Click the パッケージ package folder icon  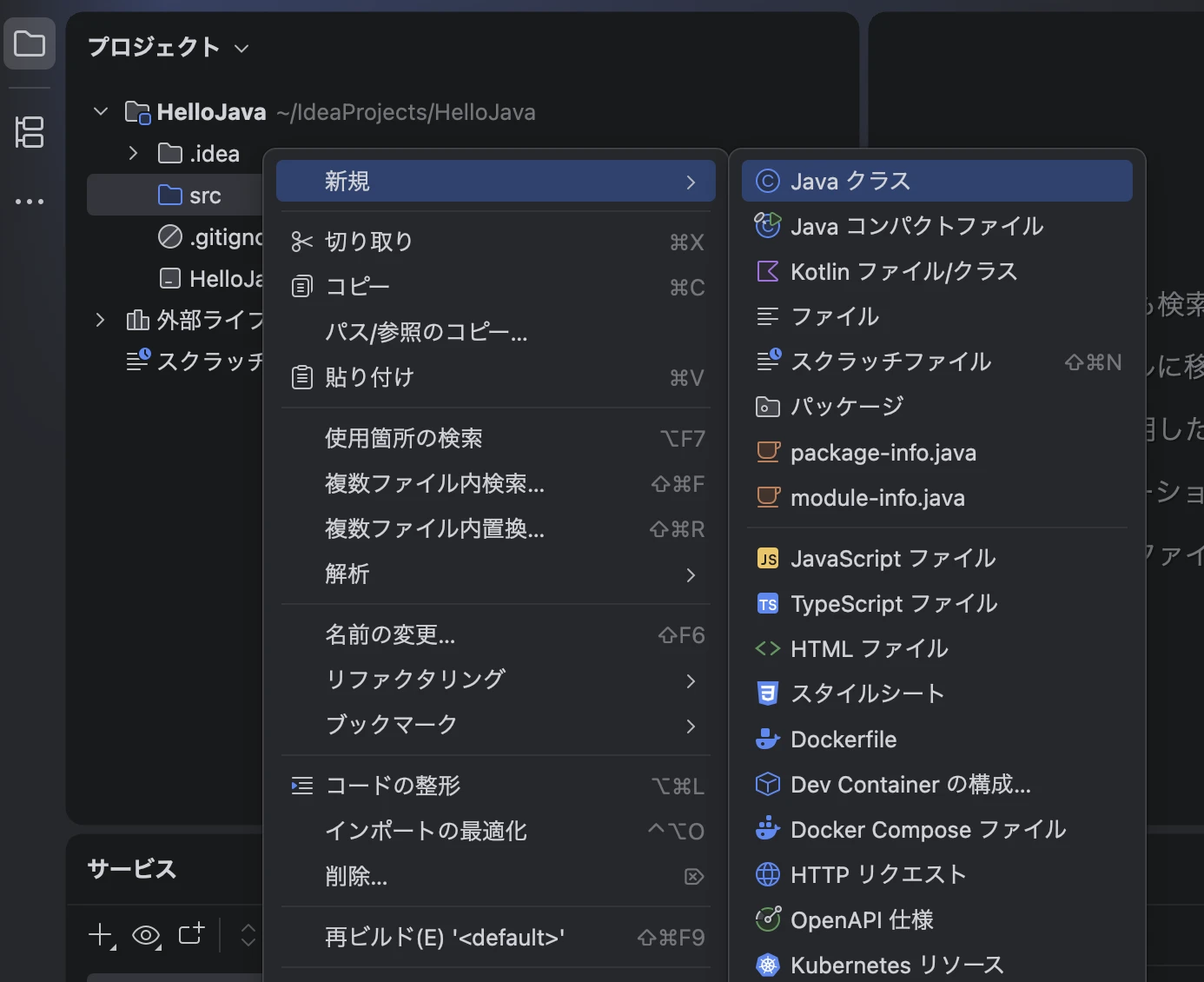click(x=768, y=407)
